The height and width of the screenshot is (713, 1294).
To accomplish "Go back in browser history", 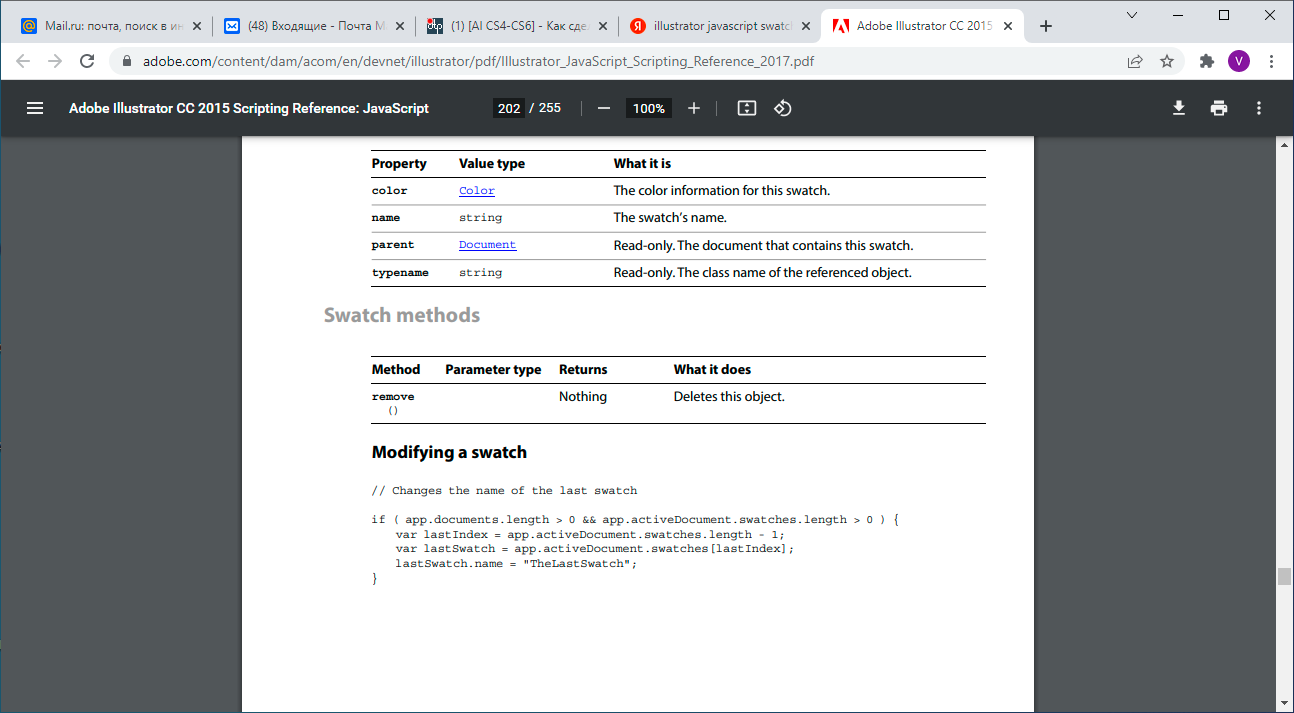I will click(x=24, y=61).
